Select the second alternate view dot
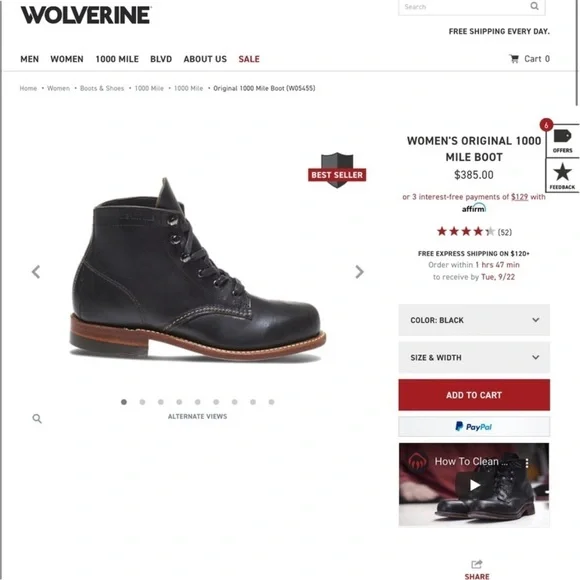 click(142, 402)
